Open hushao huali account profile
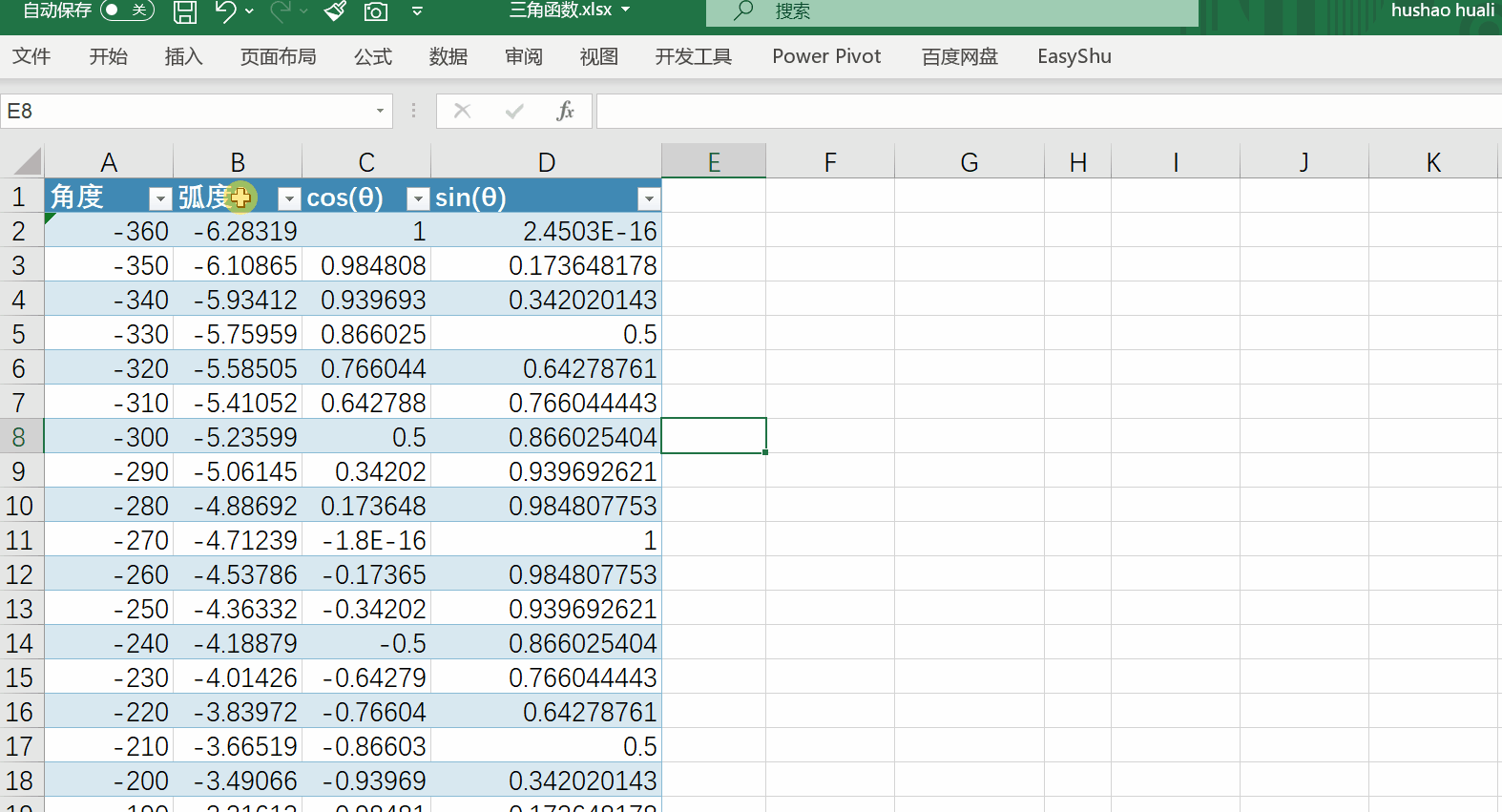The height and width of the screenshot is (812, 1502). point(1442,10)
